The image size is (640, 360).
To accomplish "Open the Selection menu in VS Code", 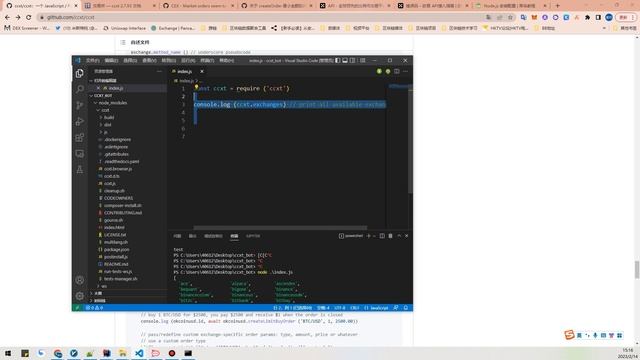I will (130, 60).
